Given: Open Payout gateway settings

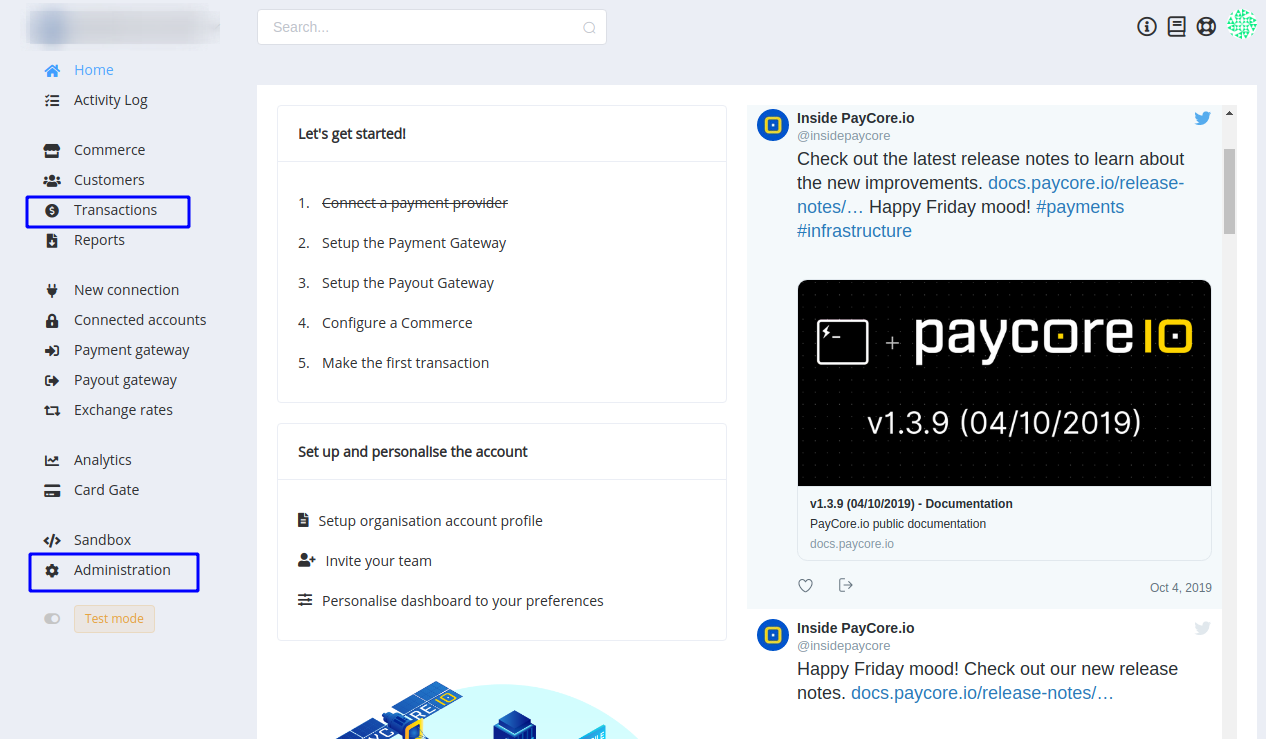Looking at the screenshot, I should tap(126, 380).
